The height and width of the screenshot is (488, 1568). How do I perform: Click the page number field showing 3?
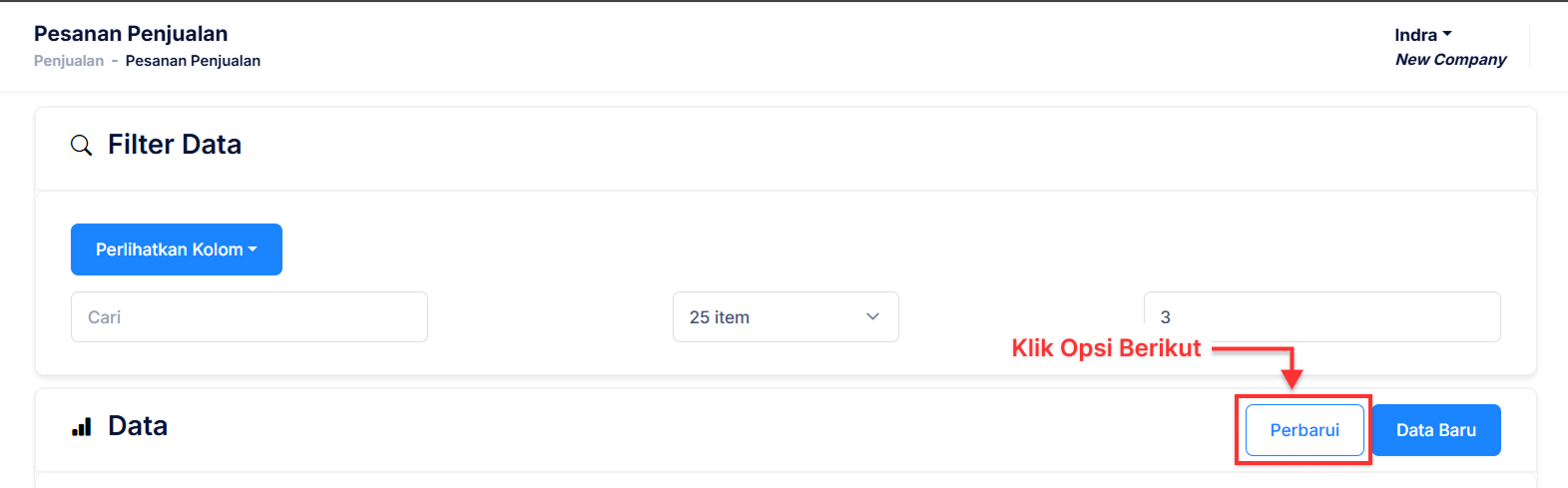[x=1322, y=316]
